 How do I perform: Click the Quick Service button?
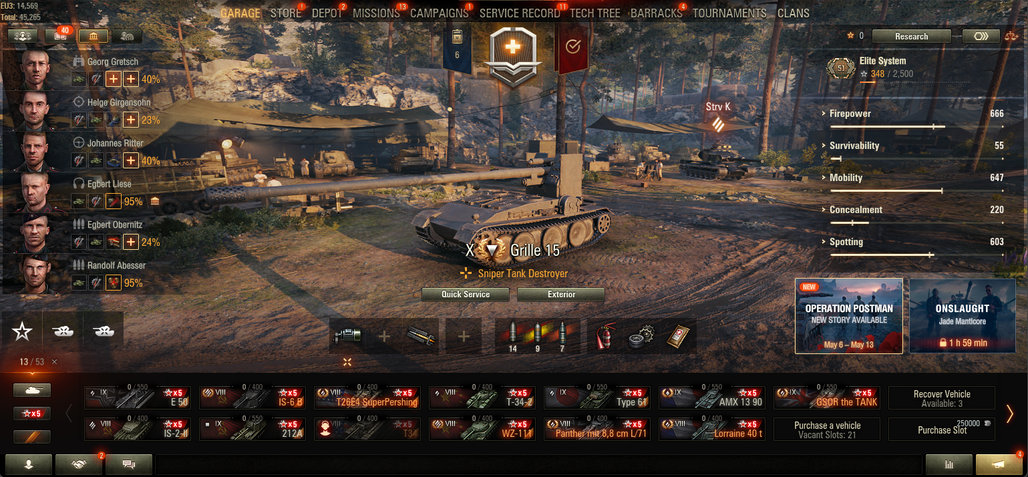point(465,294)
